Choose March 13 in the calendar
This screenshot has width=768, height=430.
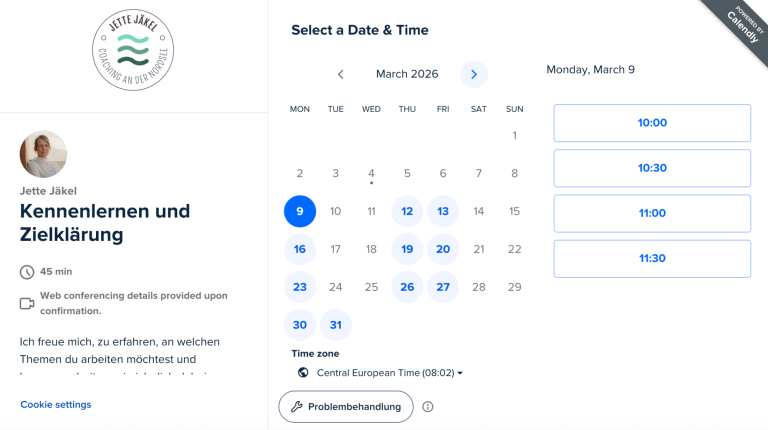(x=443, y=211)
